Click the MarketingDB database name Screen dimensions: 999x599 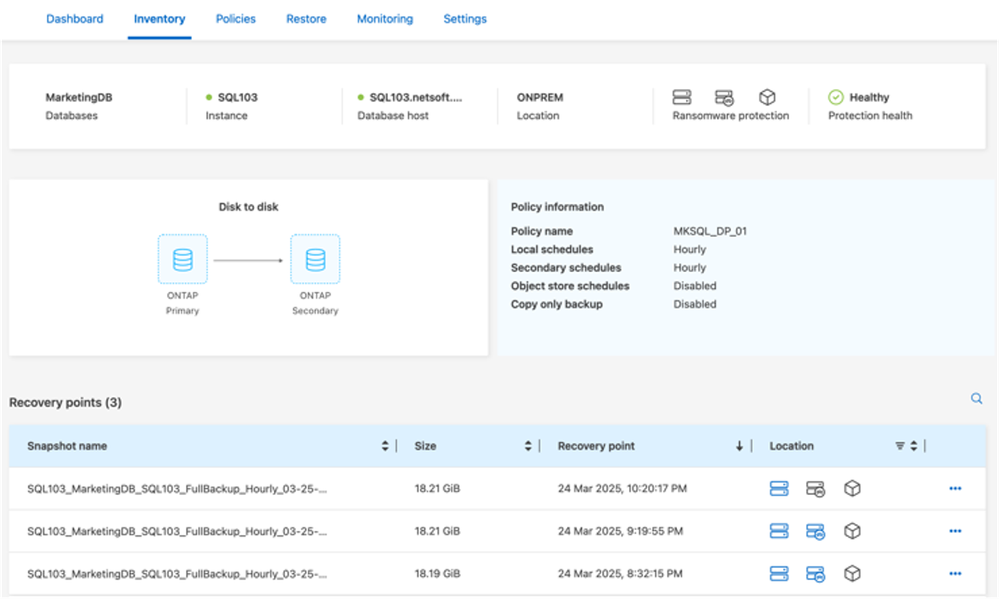coord(79,97)
